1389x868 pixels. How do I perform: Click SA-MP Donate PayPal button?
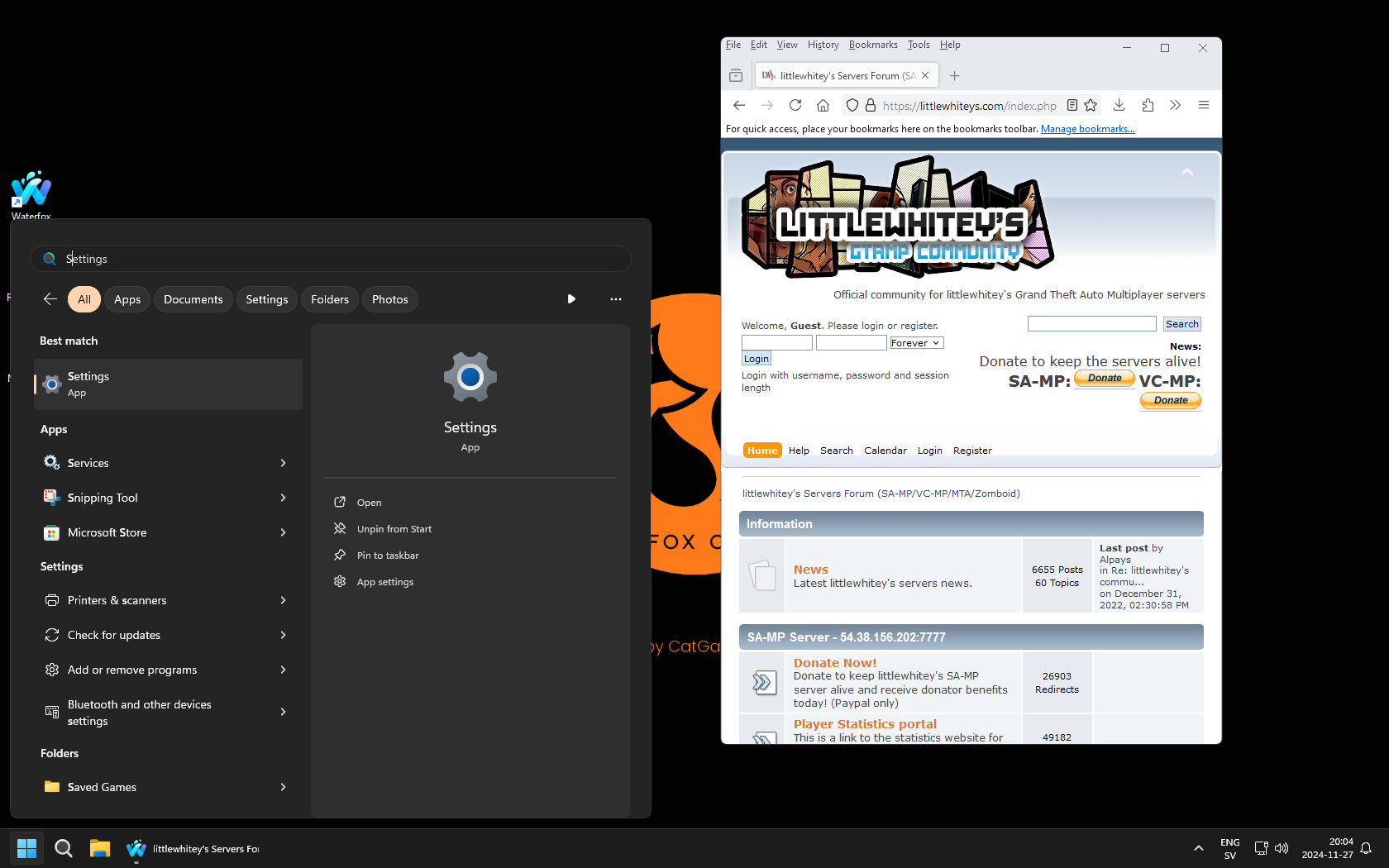pyautogui.click(x=1105, y=379)
